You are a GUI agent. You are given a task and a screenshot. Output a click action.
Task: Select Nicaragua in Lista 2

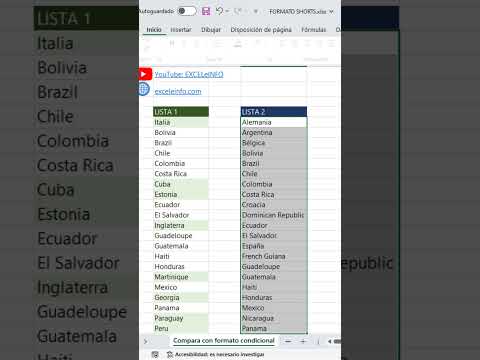274,318
